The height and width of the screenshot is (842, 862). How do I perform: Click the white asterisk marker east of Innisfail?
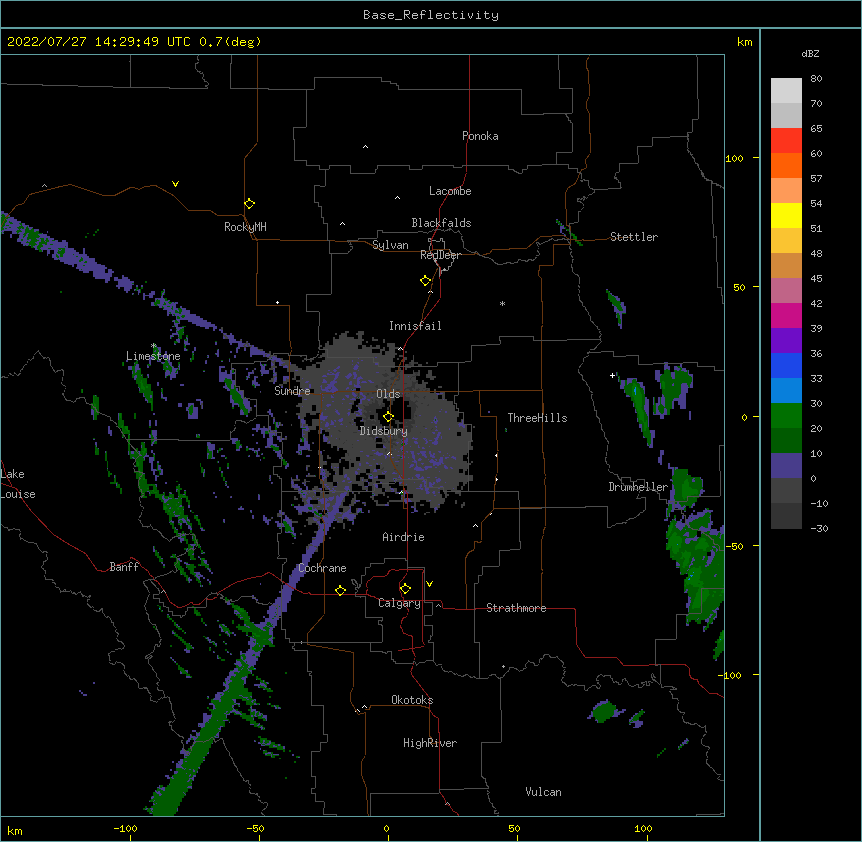[x=502, y=303]
